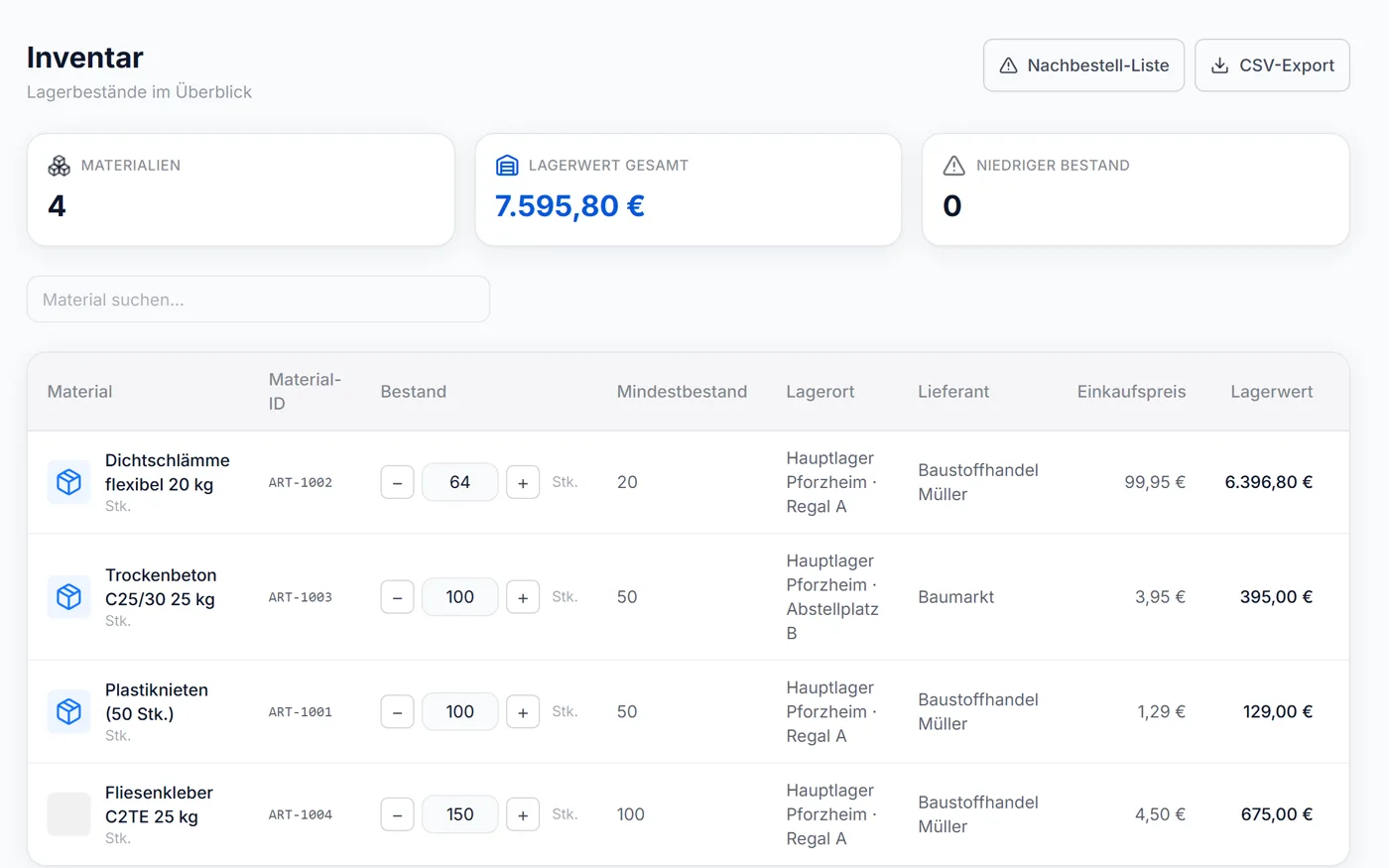The width and height of the screenshot is (1389, 868).
Task: Click the Plastiknieten package cube icon
Action: pyautogui.click(x=68, y=712)
